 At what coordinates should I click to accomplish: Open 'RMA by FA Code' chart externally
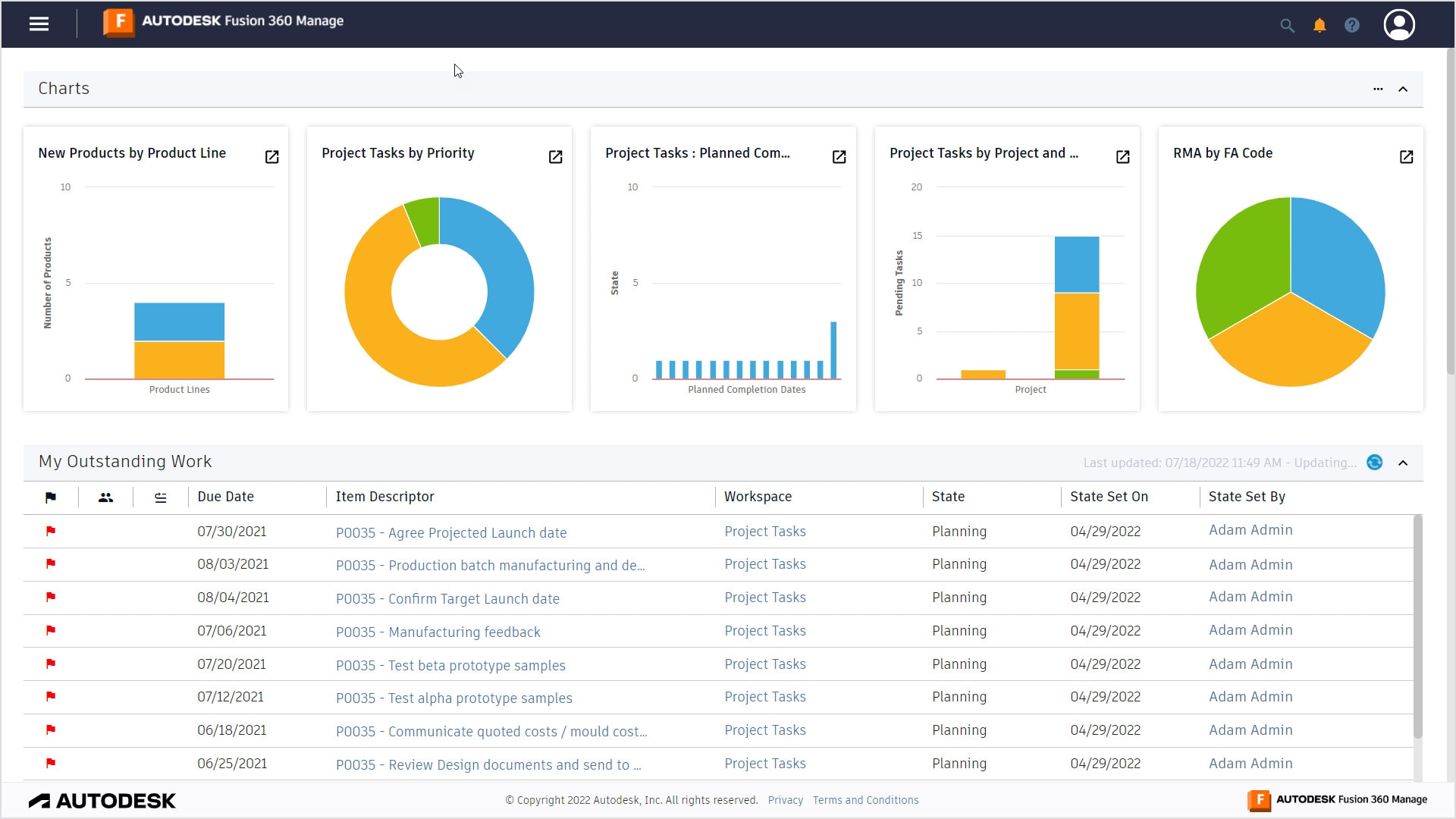click(x=1407, y=157)
